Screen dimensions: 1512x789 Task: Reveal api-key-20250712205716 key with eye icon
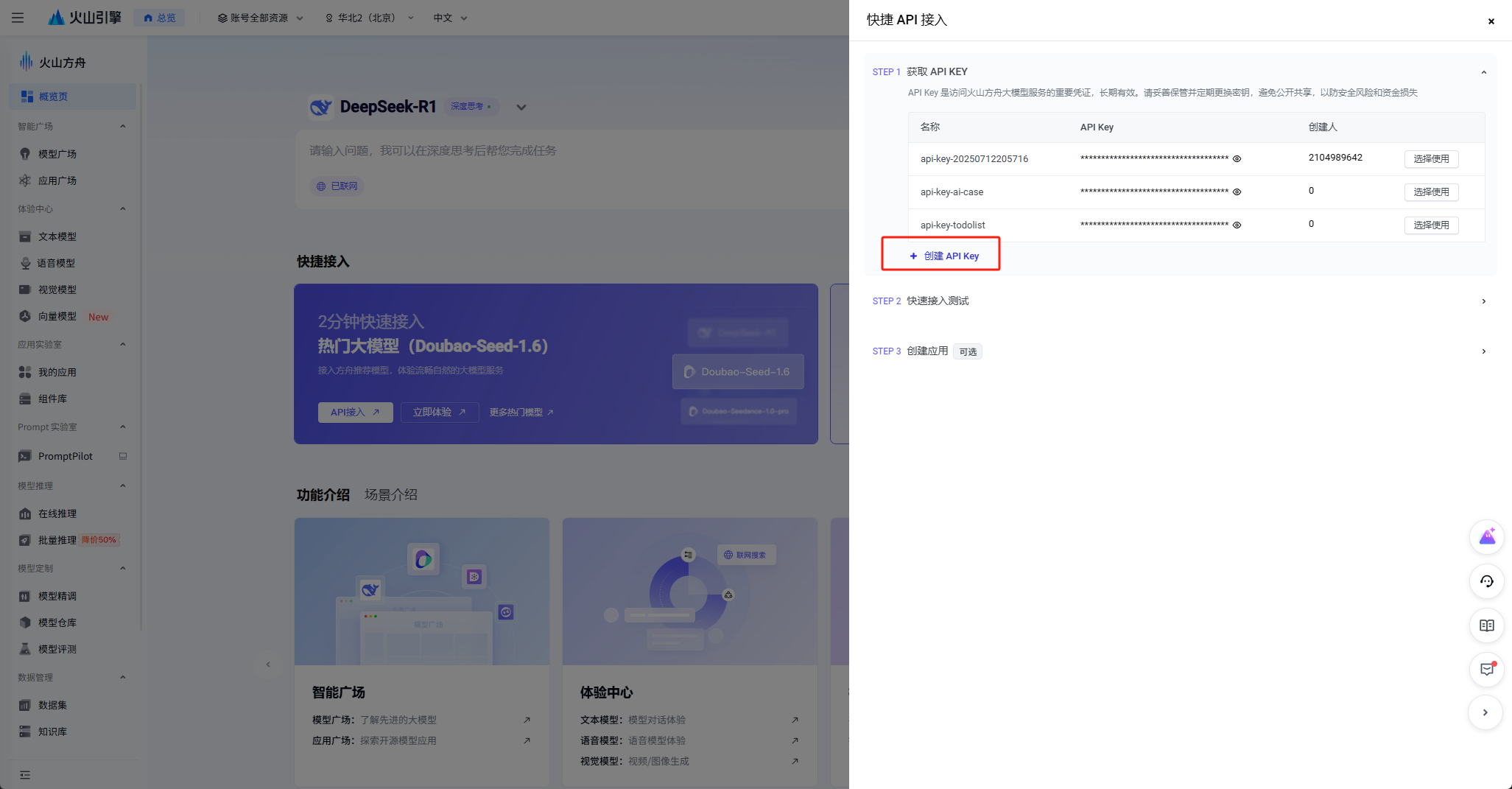click(1237, 158)
